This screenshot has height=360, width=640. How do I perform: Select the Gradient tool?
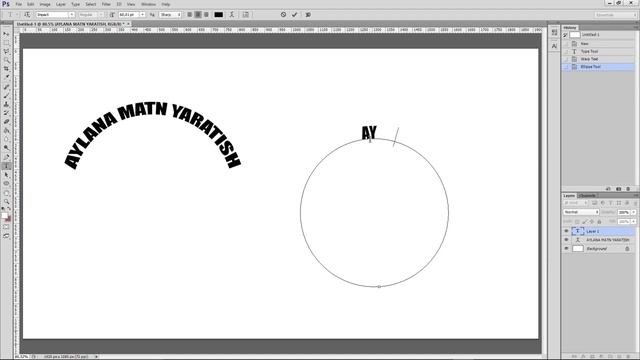[x=6, y=131]
